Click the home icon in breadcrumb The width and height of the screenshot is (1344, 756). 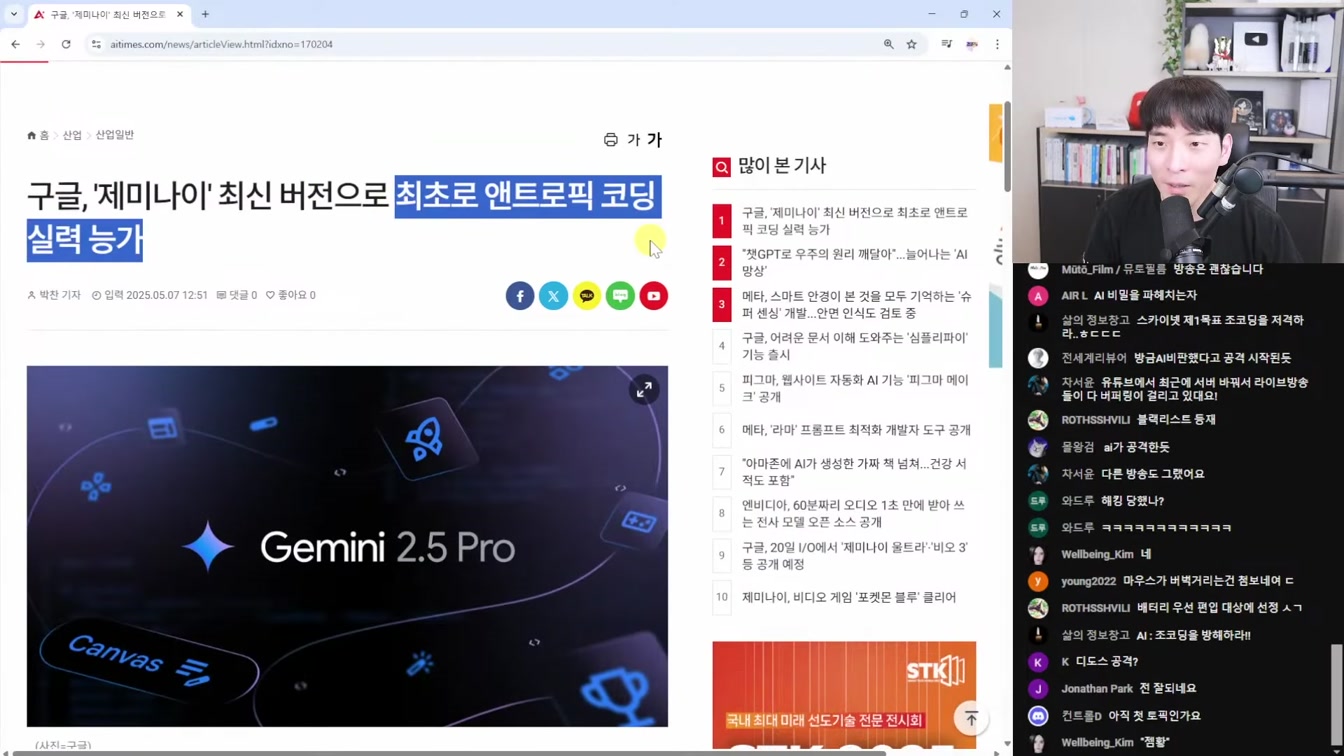pyautogui.click(x=32, y=135)
